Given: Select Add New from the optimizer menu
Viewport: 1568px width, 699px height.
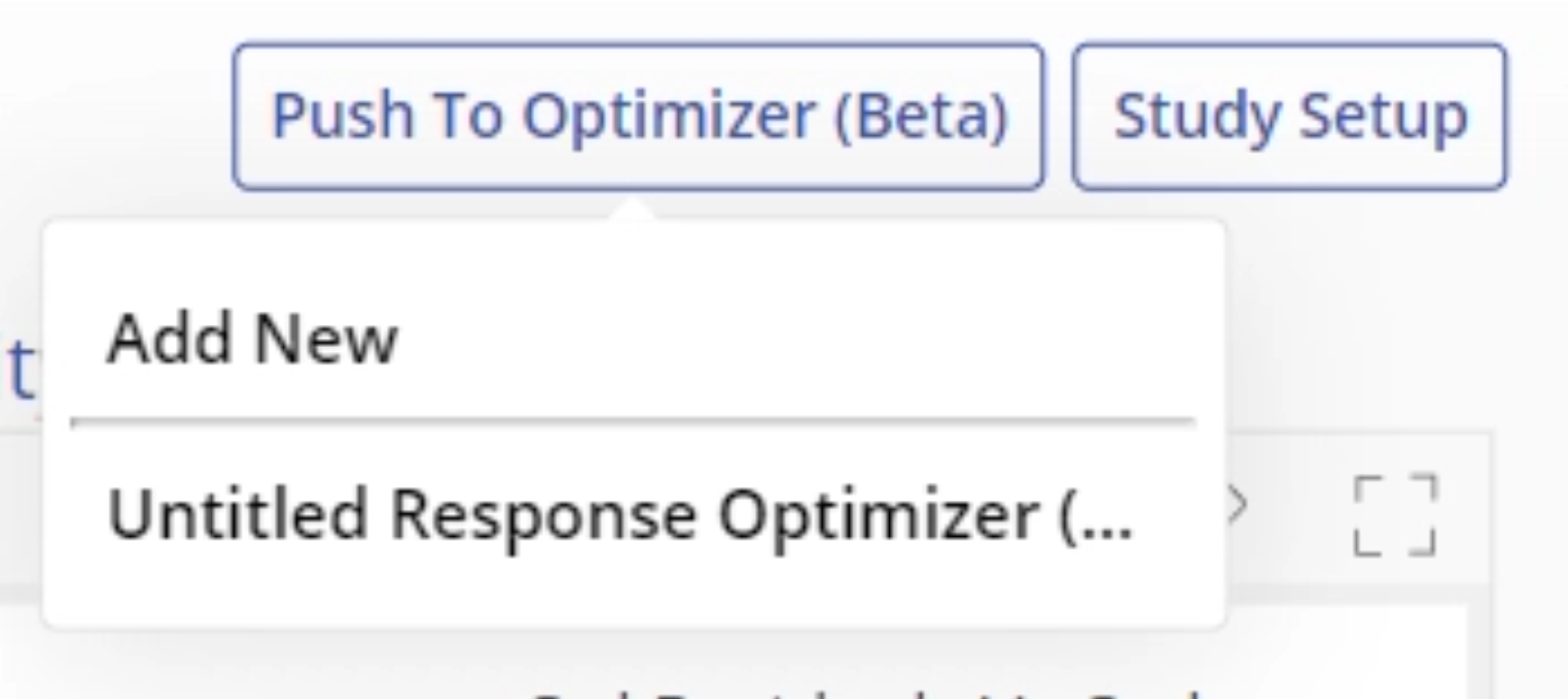Looking at the screenshot, I should [x=252, y=338].
